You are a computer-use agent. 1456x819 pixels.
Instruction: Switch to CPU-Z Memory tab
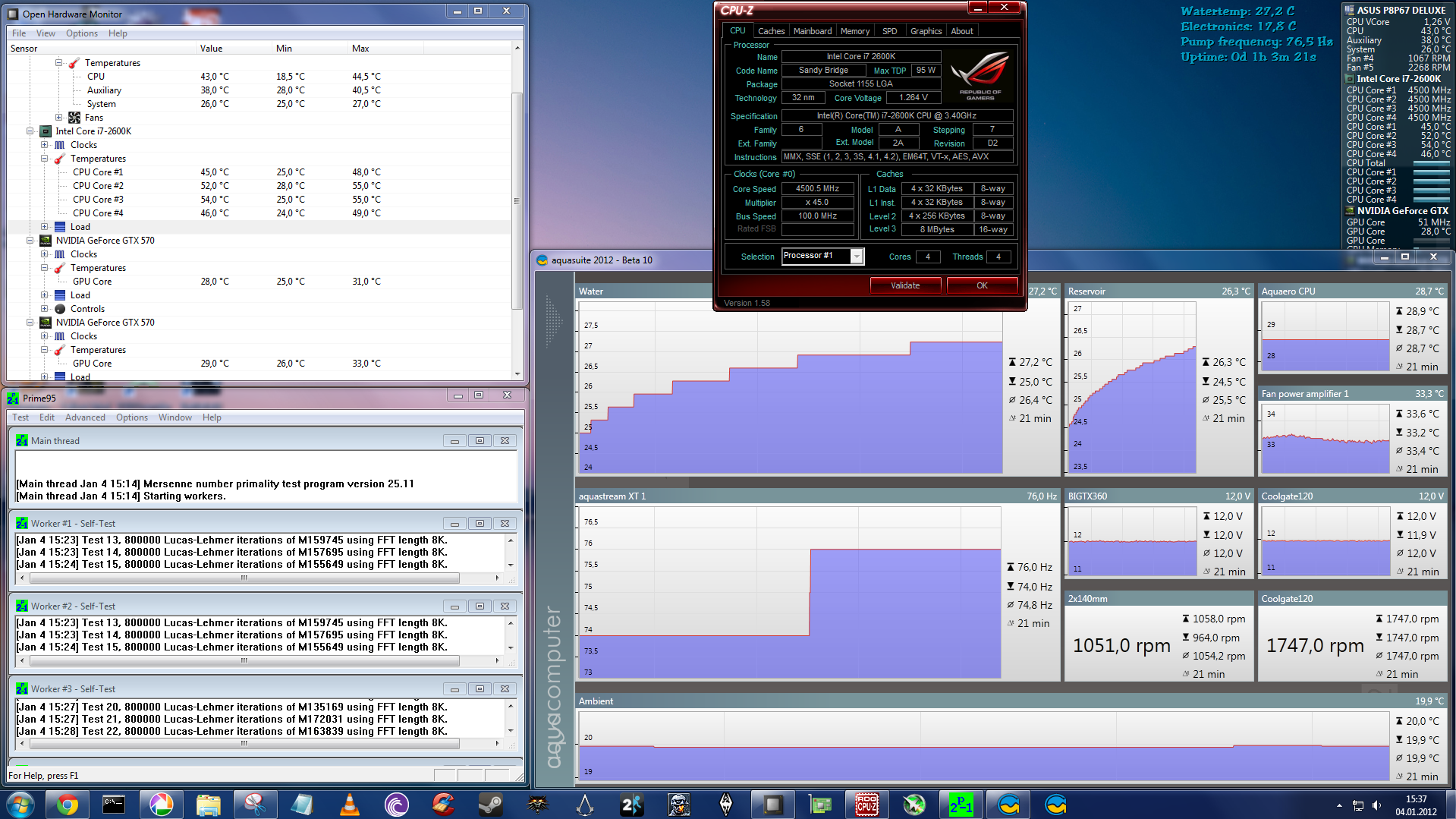(x=855, y=31)
